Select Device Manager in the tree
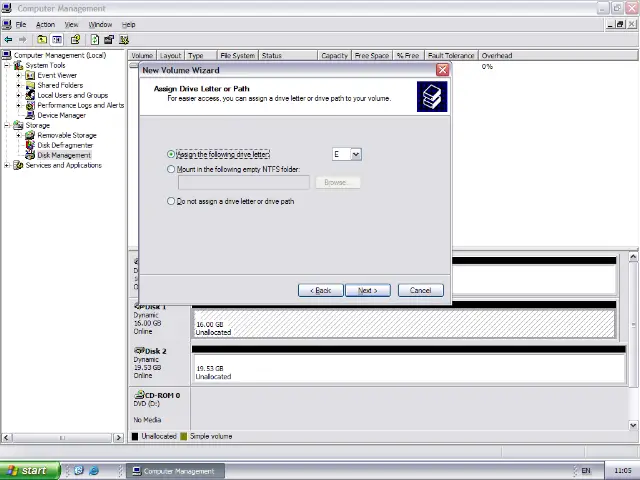This screenshot has height=480, width=640. (x=61, y=115)
